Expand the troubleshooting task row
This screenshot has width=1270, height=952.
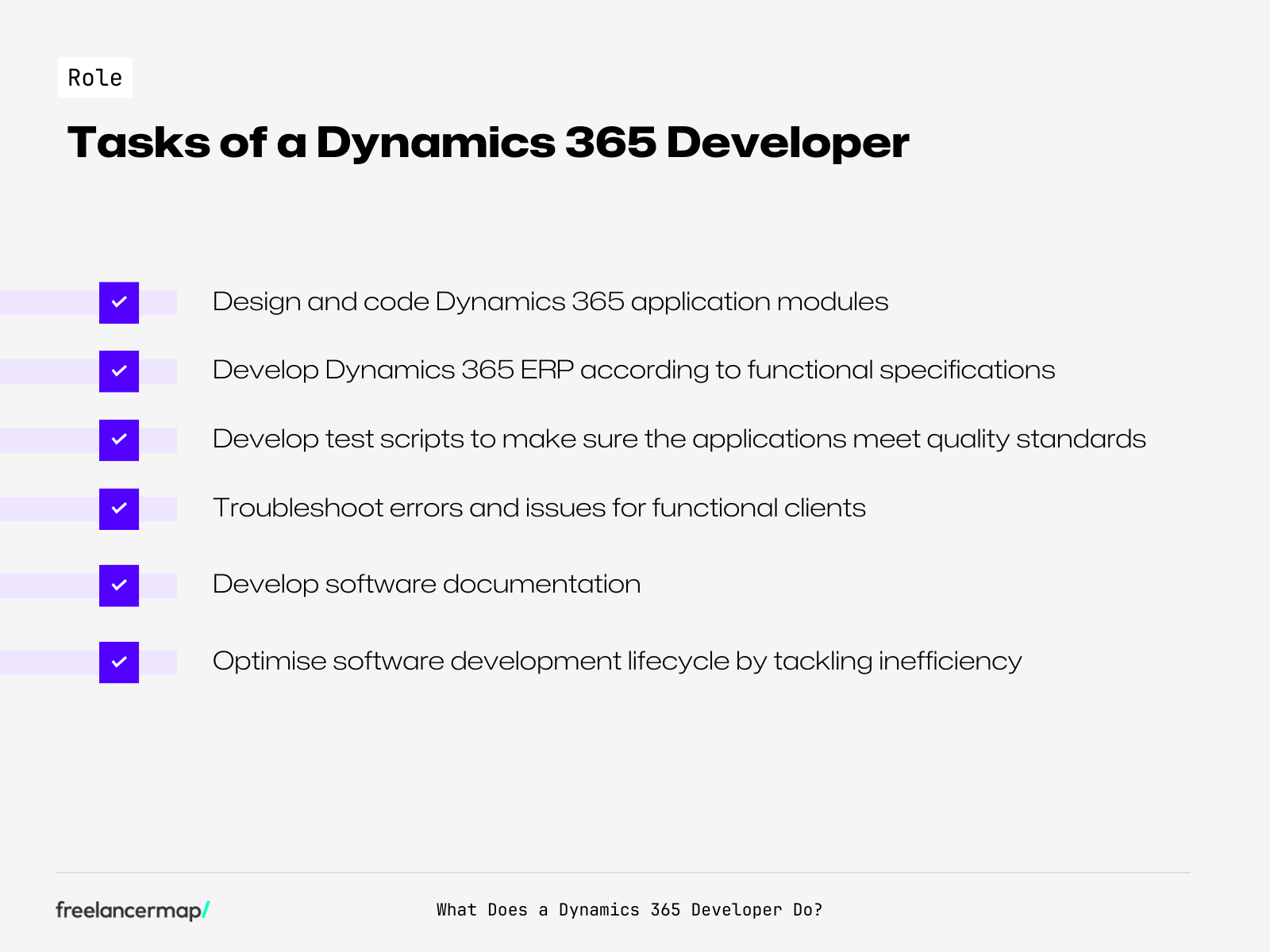pyautogui.click(x=540, y=509)
